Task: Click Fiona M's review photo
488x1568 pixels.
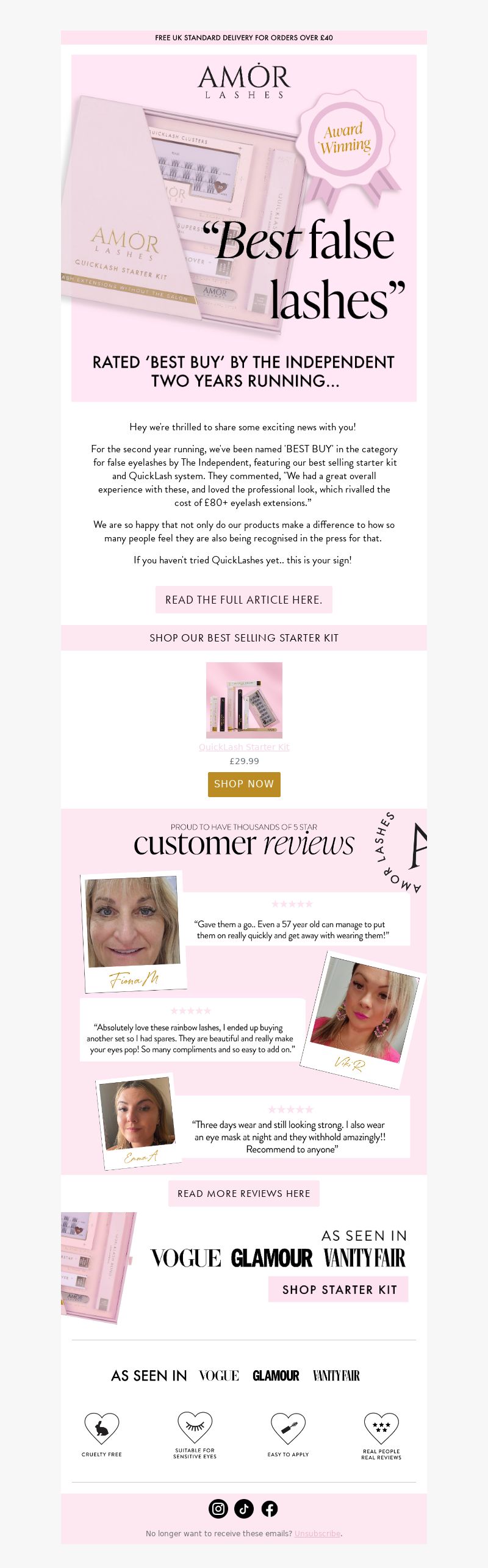Action: (133, 922)
